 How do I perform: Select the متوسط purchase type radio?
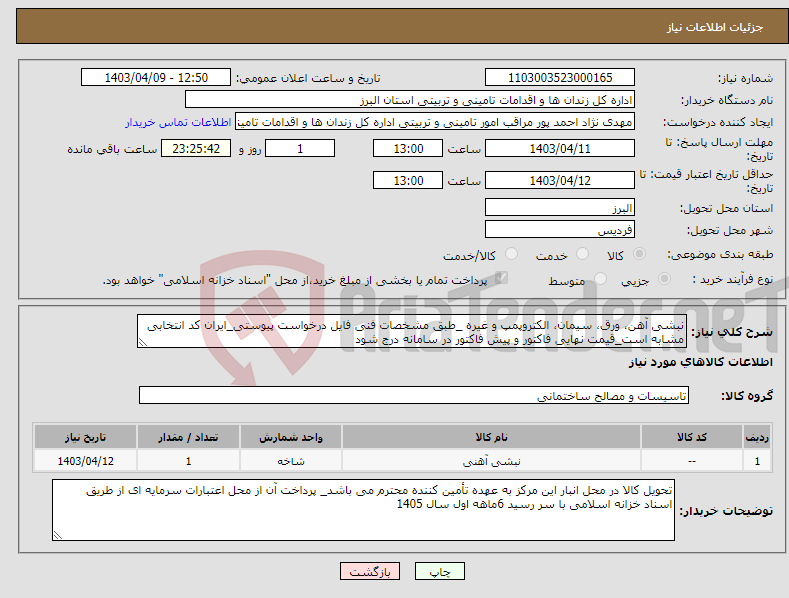600,278
